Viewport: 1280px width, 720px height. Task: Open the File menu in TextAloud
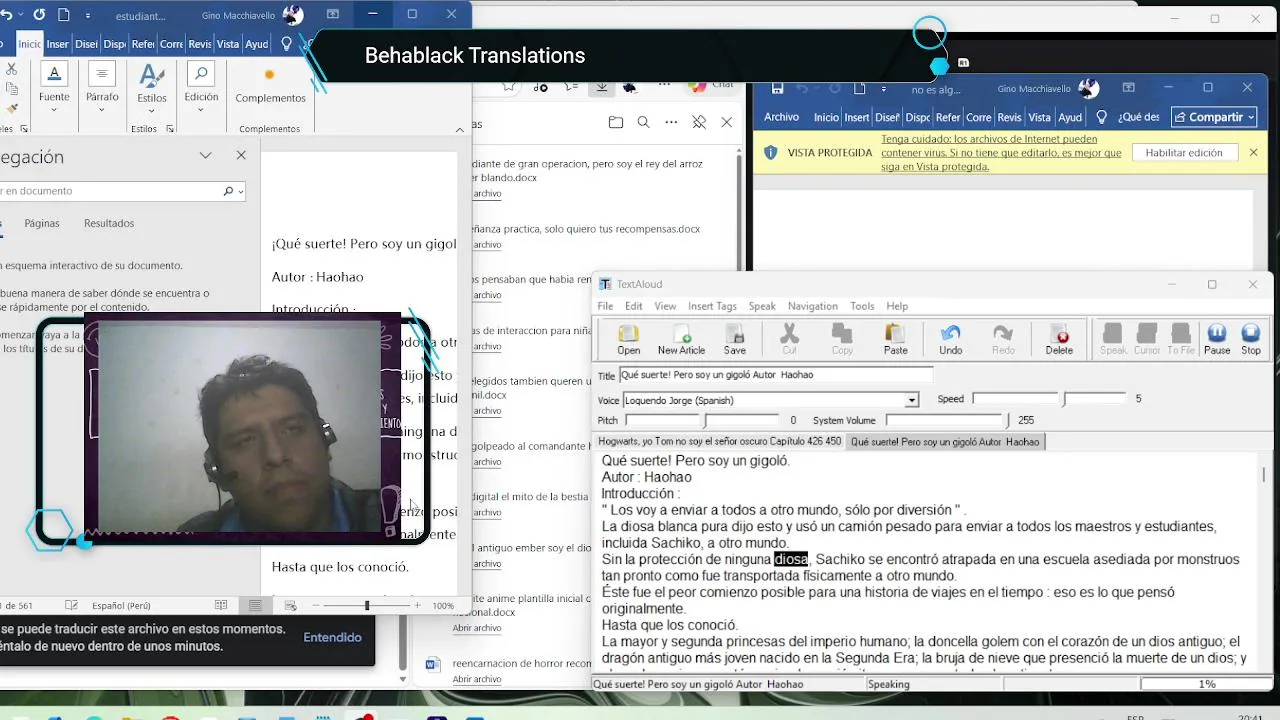[605, 306]
